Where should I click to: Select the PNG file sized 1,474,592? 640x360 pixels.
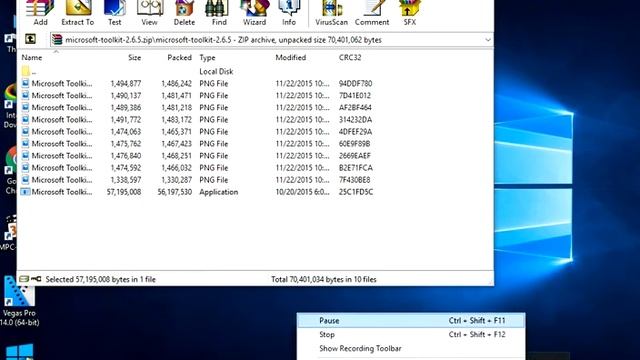pos(197,168)
